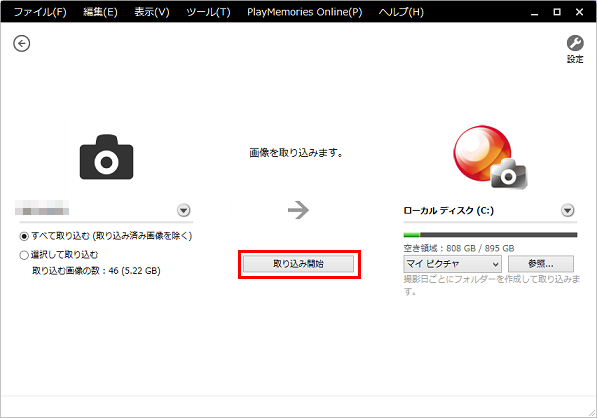Screen dimensions: 597x418
Task: Click the 参照... browse button
Action: (541, 264)
